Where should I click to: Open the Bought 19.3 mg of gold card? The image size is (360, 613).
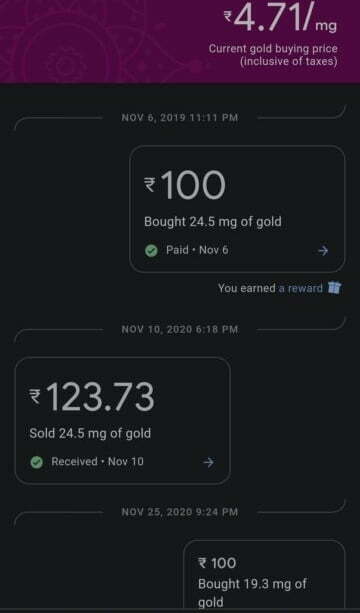(264, 574)
